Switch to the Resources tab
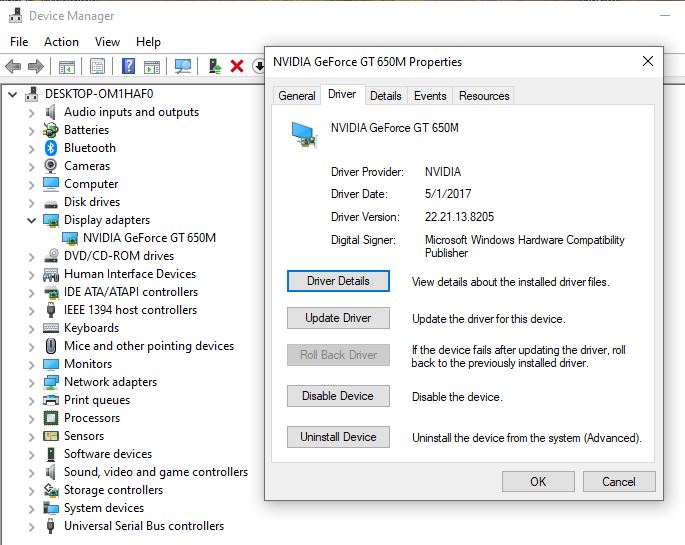This screenshot has height=545, width=685. (x=484, y=96)
